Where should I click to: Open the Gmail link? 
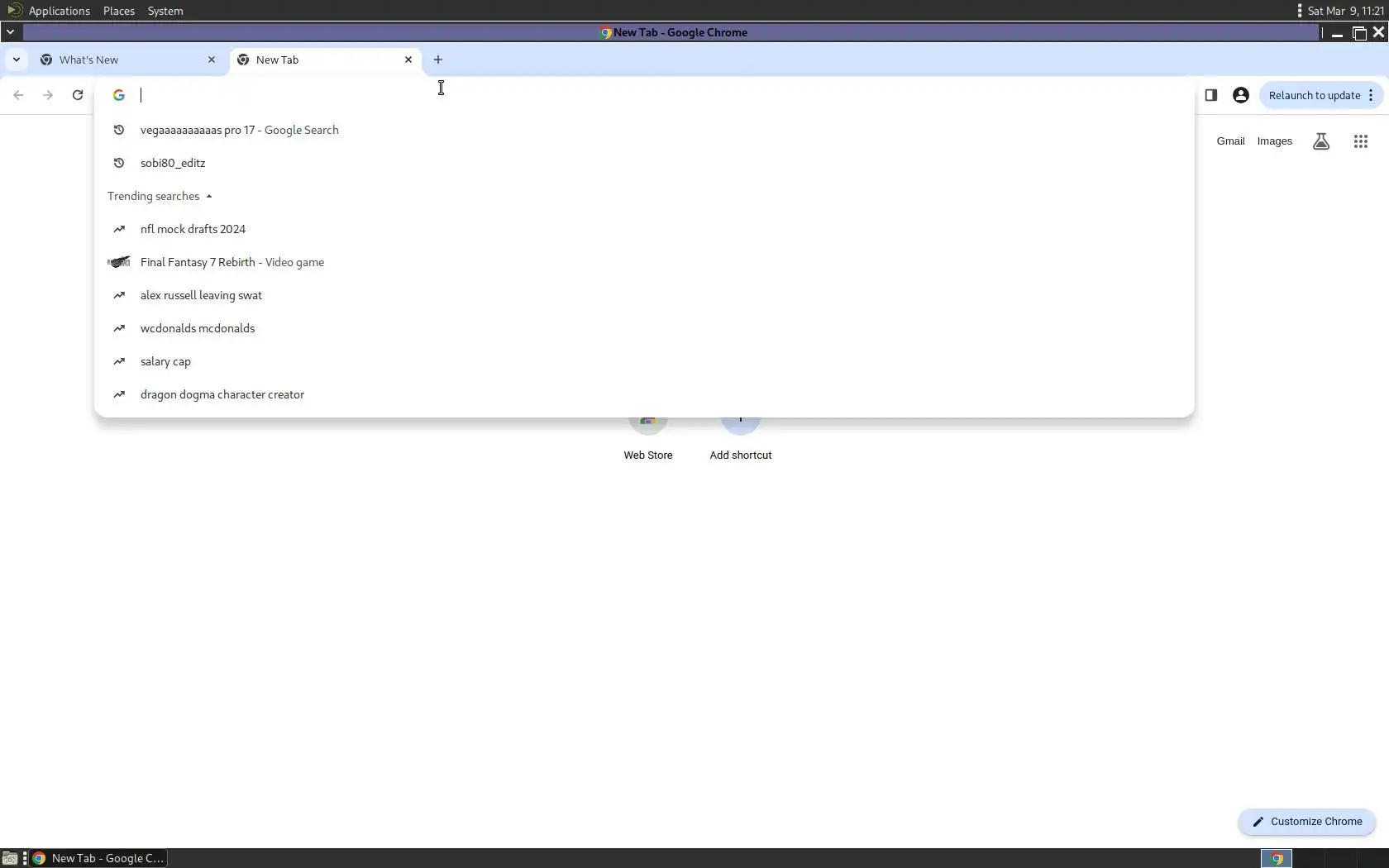(1230, 141)
